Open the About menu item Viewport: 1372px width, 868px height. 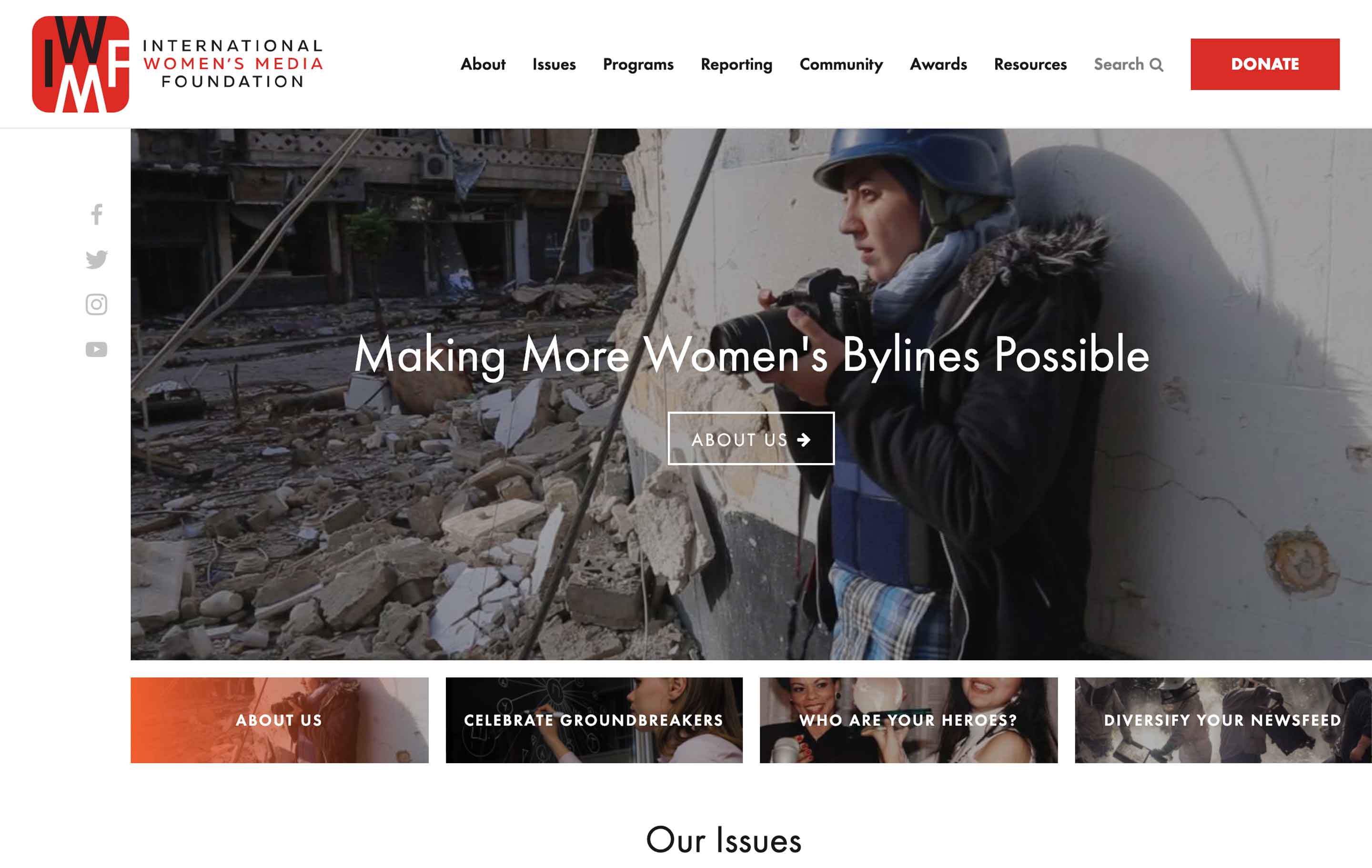tap(483, 64)
